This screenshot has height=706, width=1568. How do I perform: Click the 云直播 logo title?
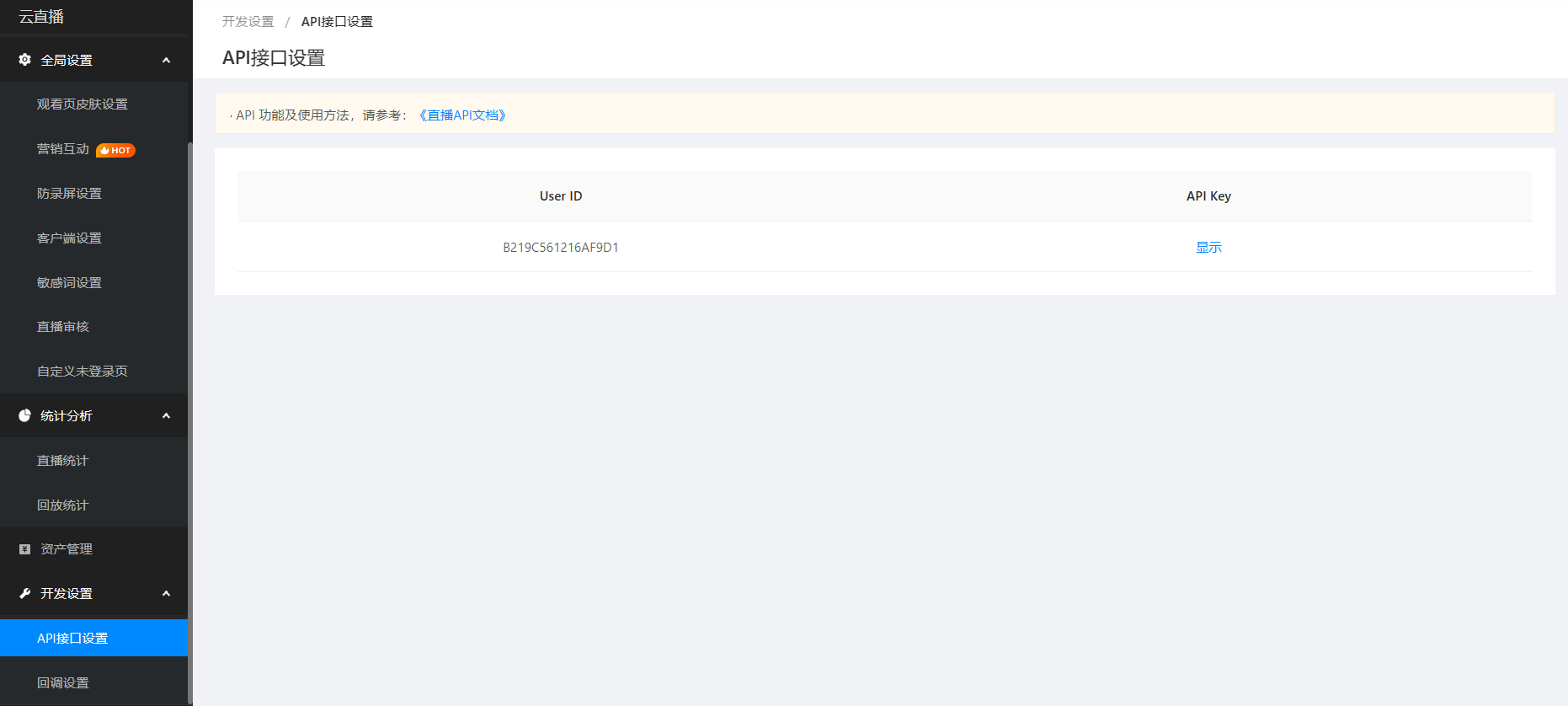coord(41,17)
